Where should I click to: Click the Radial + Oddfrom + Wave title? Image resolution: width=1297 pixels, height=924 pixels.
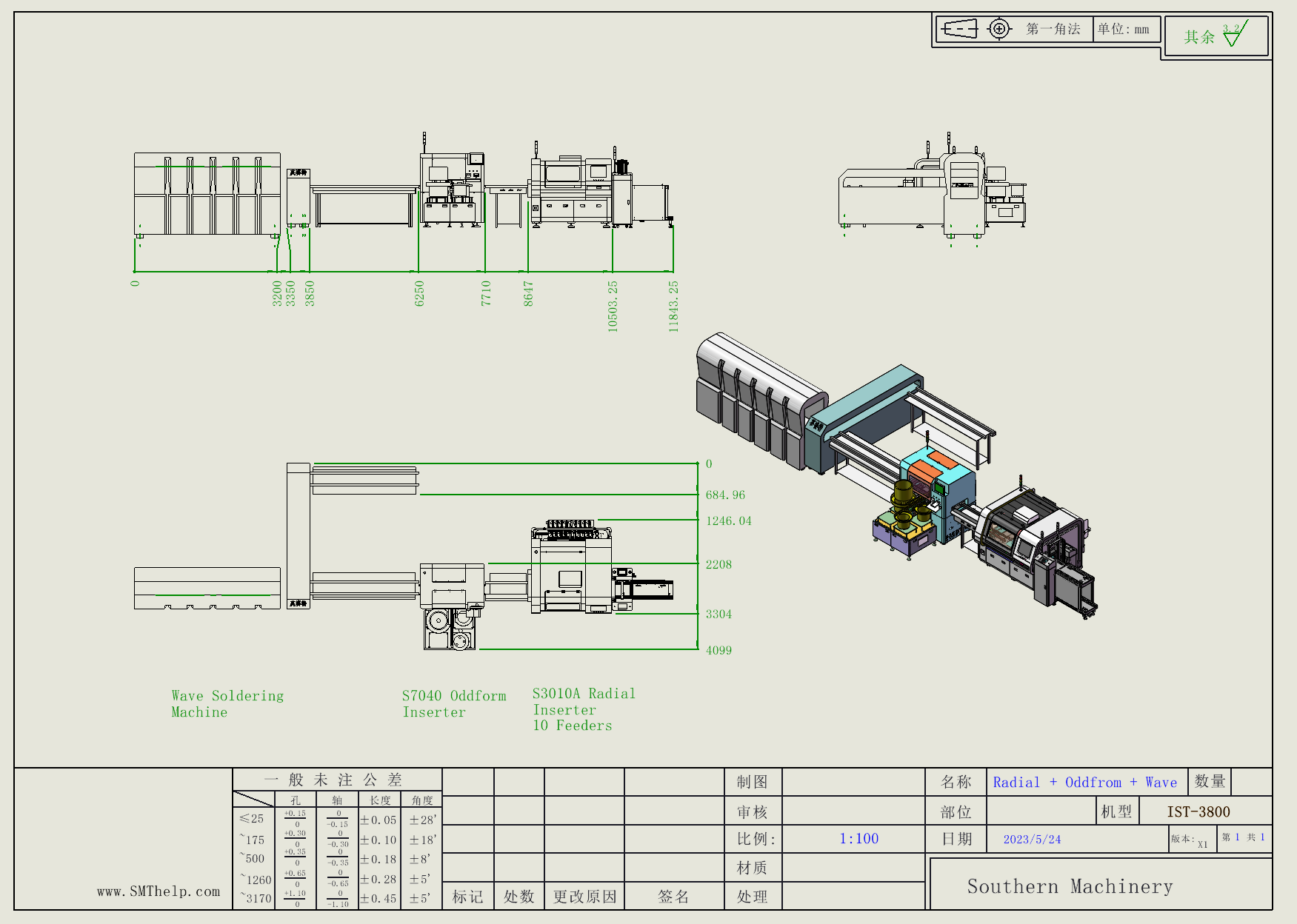[1084, 783]
